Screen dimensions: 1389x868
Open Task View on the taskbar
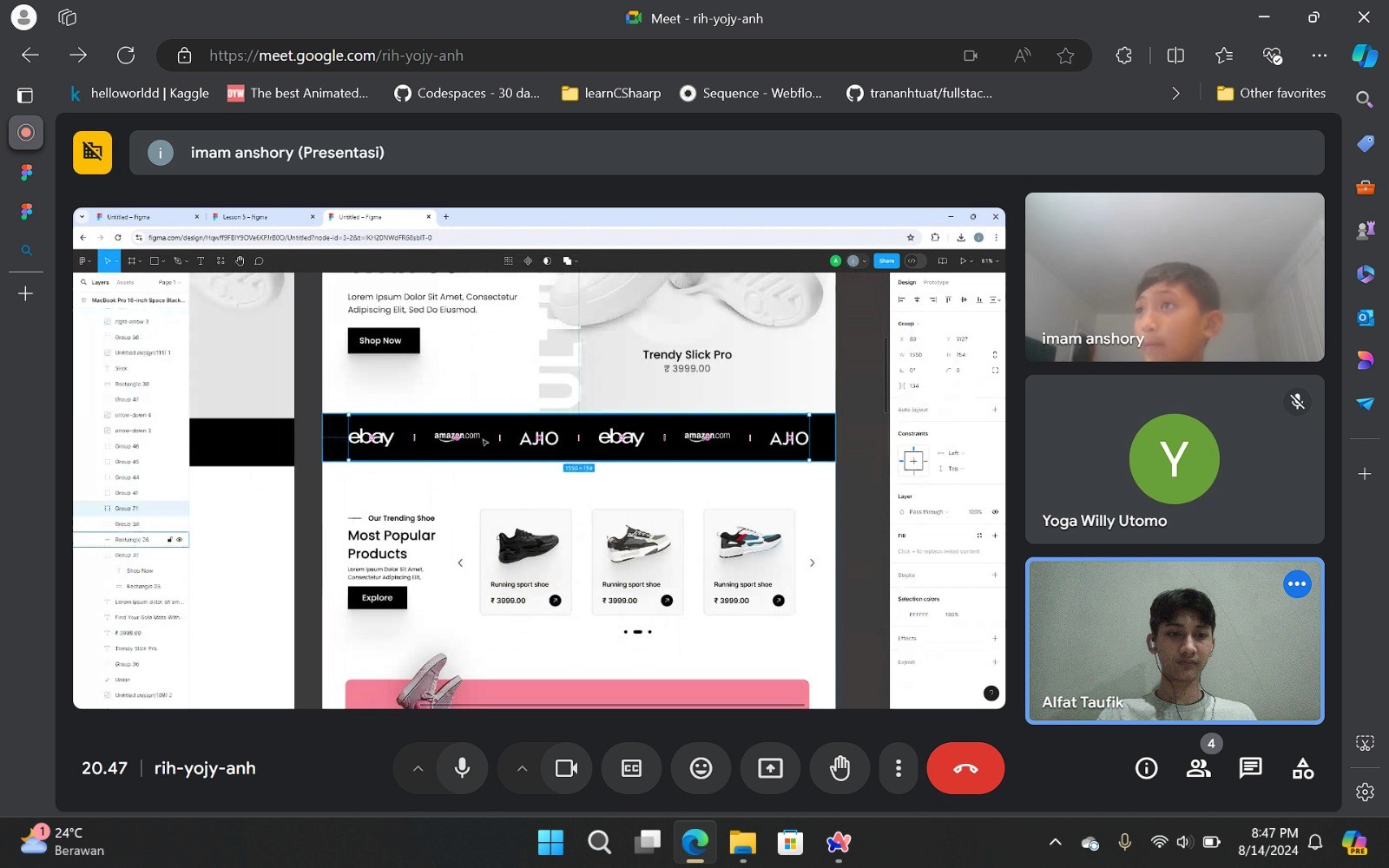tap(647, 842)
